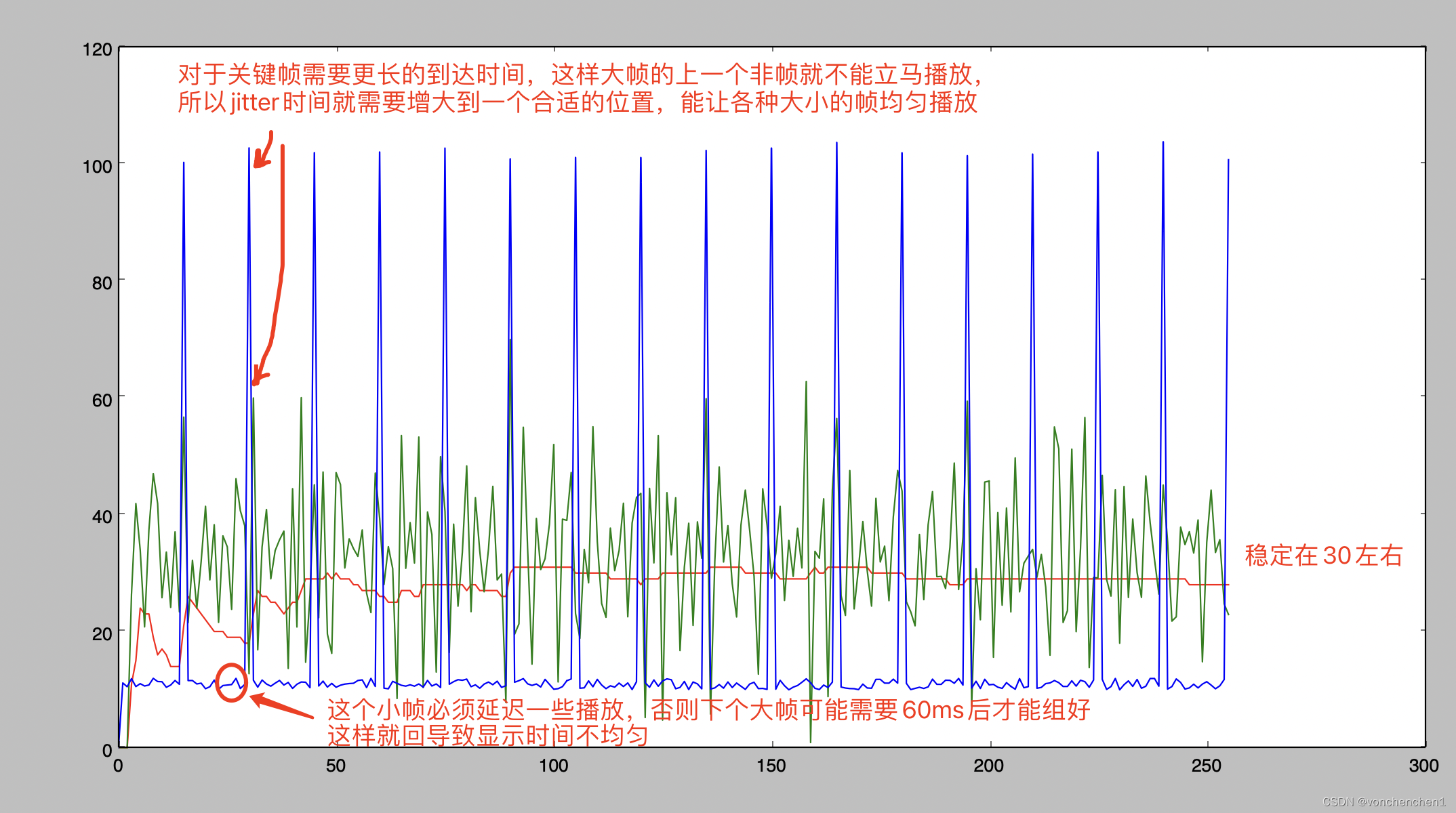Click the annotation text starting with '这个小帧必须延迟'

click(708, 710)
